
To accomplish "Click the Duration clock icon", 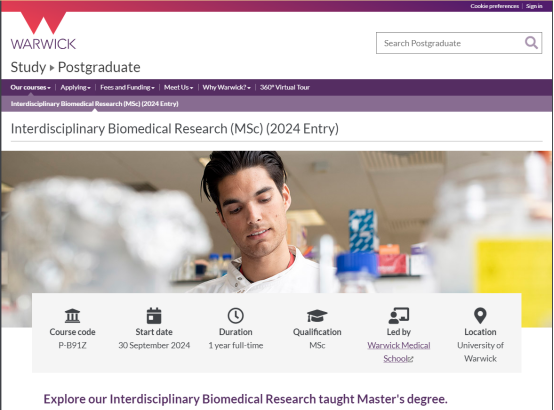I will pos(236,316).
